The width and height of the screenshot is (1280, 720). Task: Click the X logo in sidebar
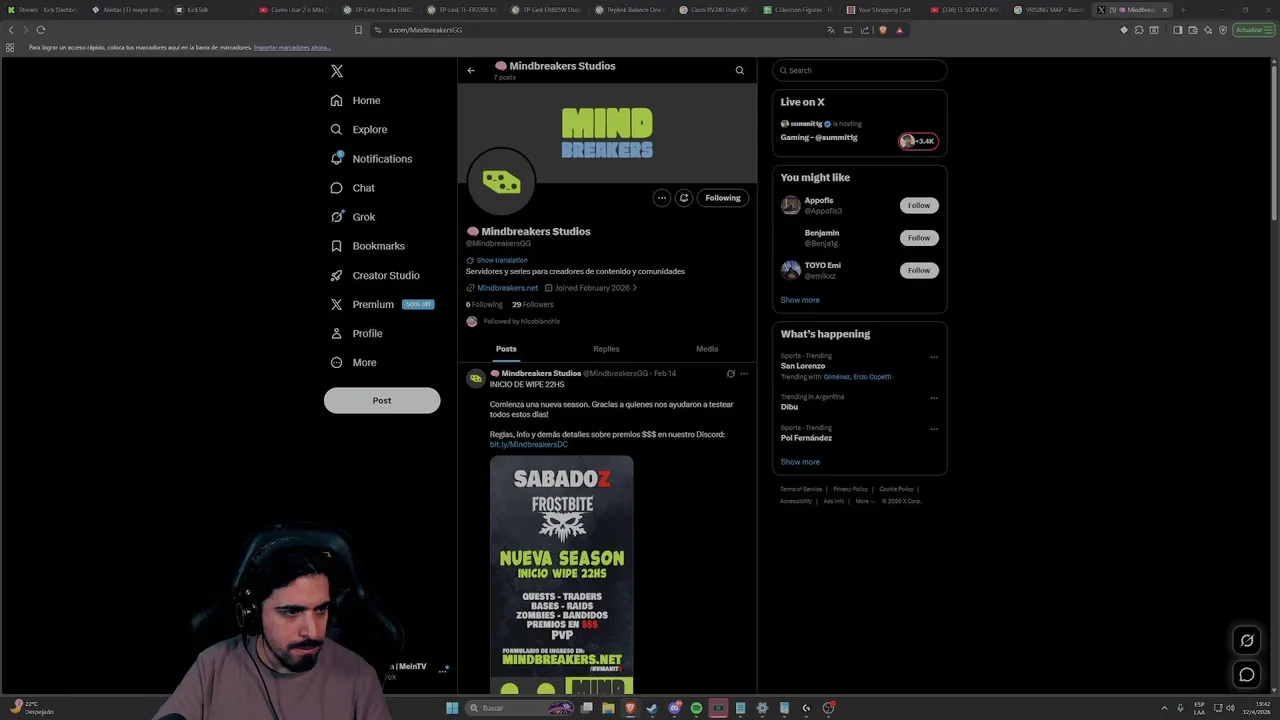(337, 71)
